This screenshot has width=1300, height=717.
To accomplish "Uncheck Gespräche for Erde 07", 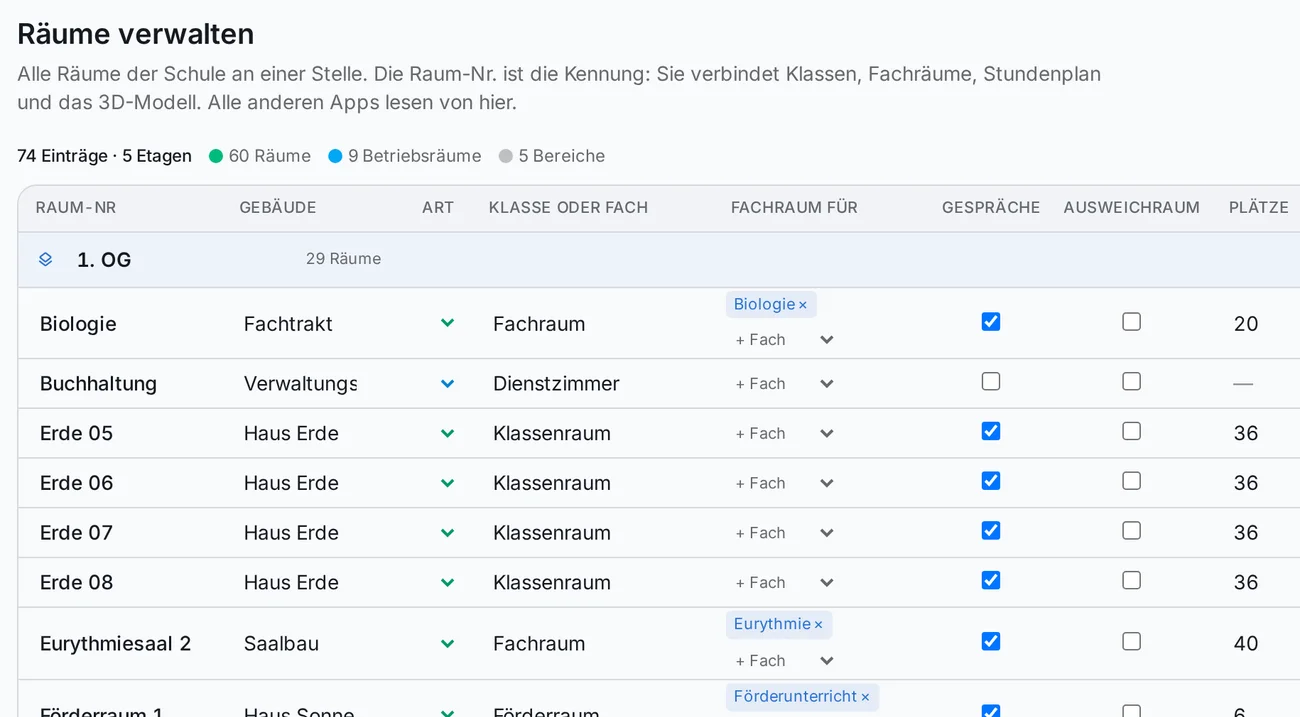I will click(991, 530).
